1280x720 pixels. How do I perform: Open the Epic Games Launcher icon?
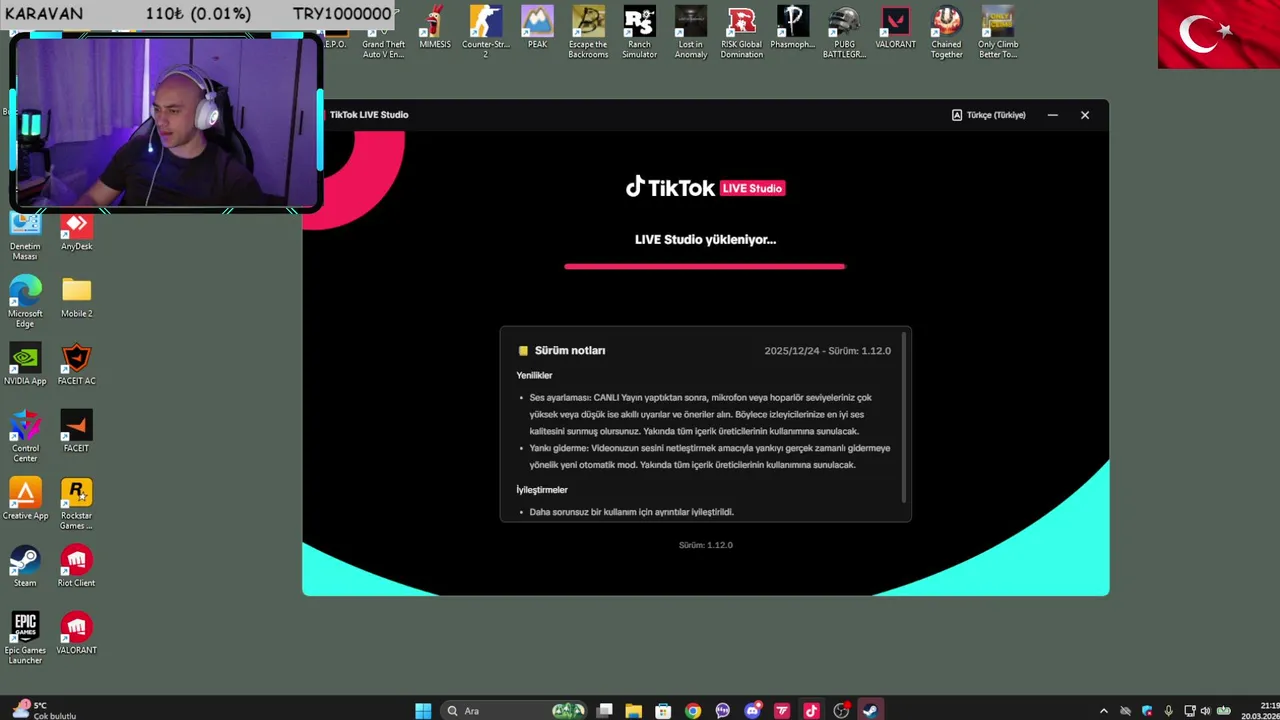pyautogui.click(x=25, y=637)
